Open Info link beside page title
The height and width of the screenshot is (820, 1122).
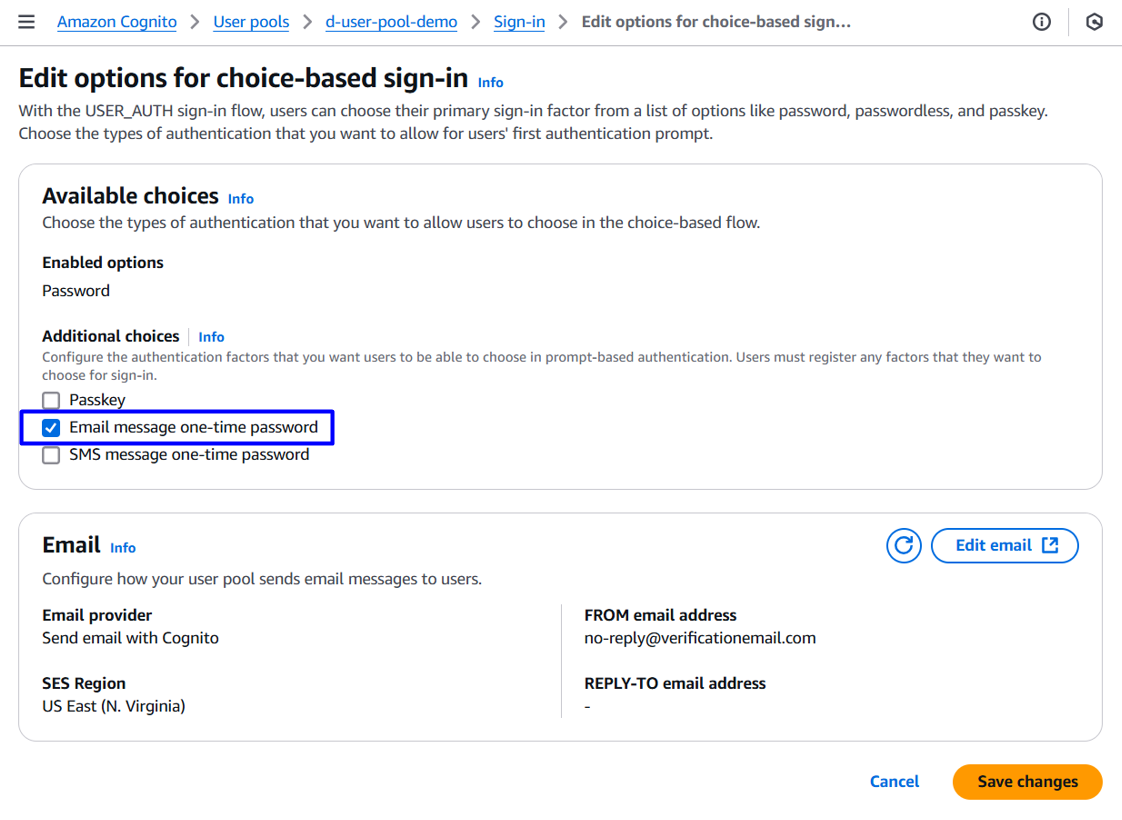(490, 83)
